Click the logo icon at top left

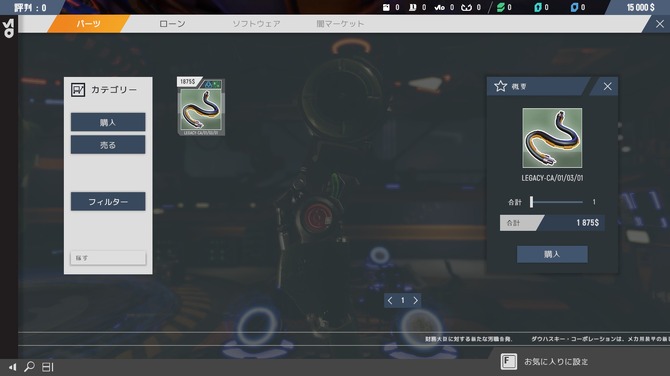click(x=8, y=28)
